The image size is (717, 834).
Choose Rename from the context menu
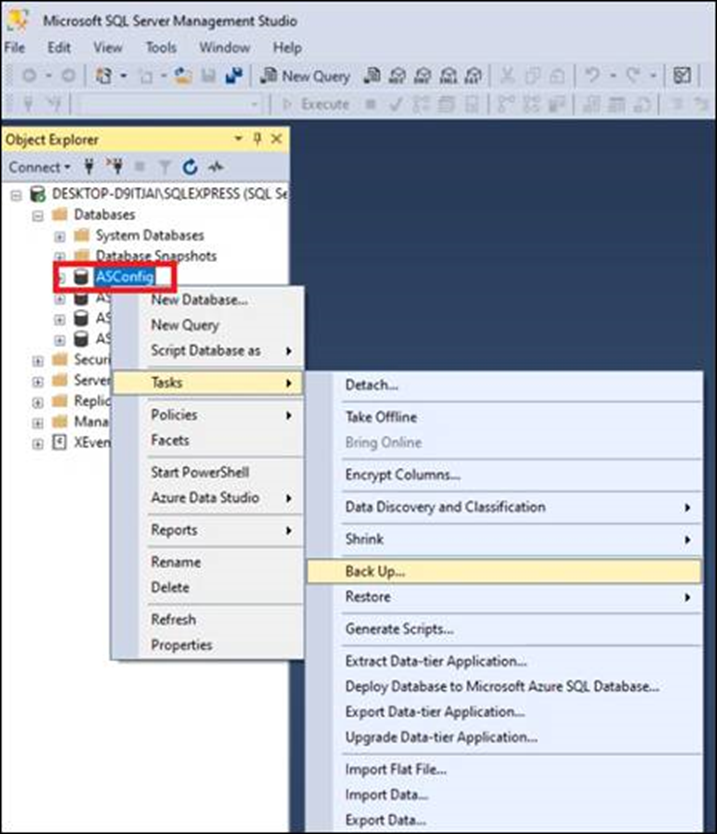click(x=209, y=562)
